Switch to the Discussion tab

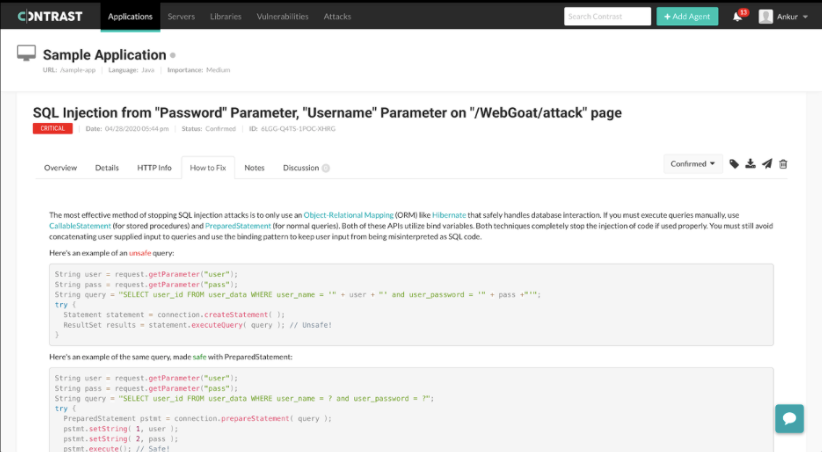coord(301,168)
